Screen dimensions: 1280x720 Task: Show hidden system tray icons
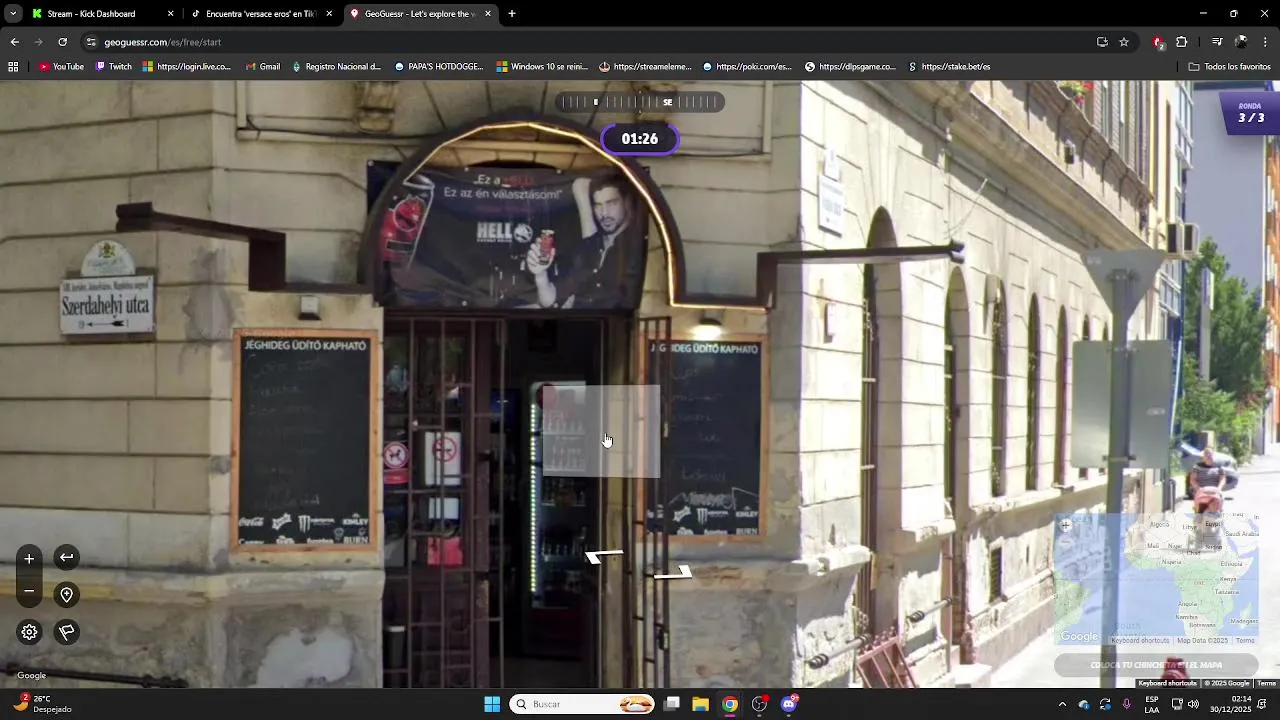coord(1062,704)
